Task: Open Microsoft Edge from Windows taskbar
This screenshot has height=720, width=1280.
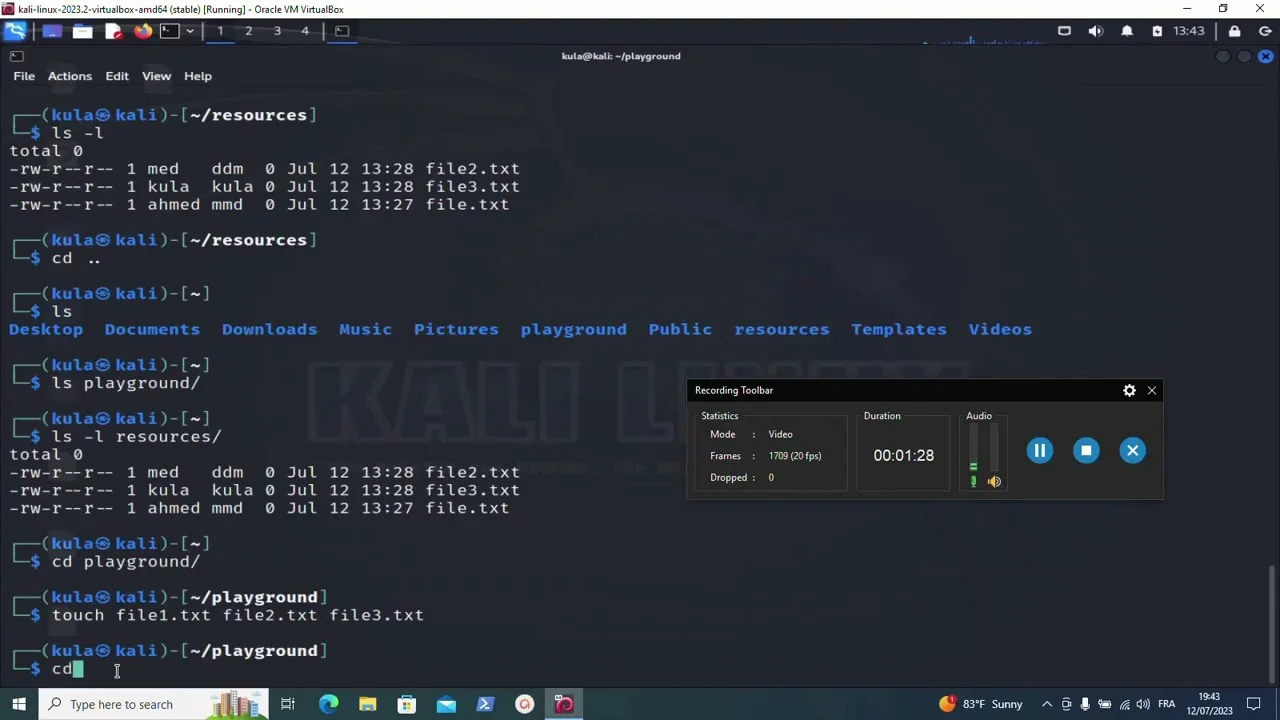Action: [328, 704]
